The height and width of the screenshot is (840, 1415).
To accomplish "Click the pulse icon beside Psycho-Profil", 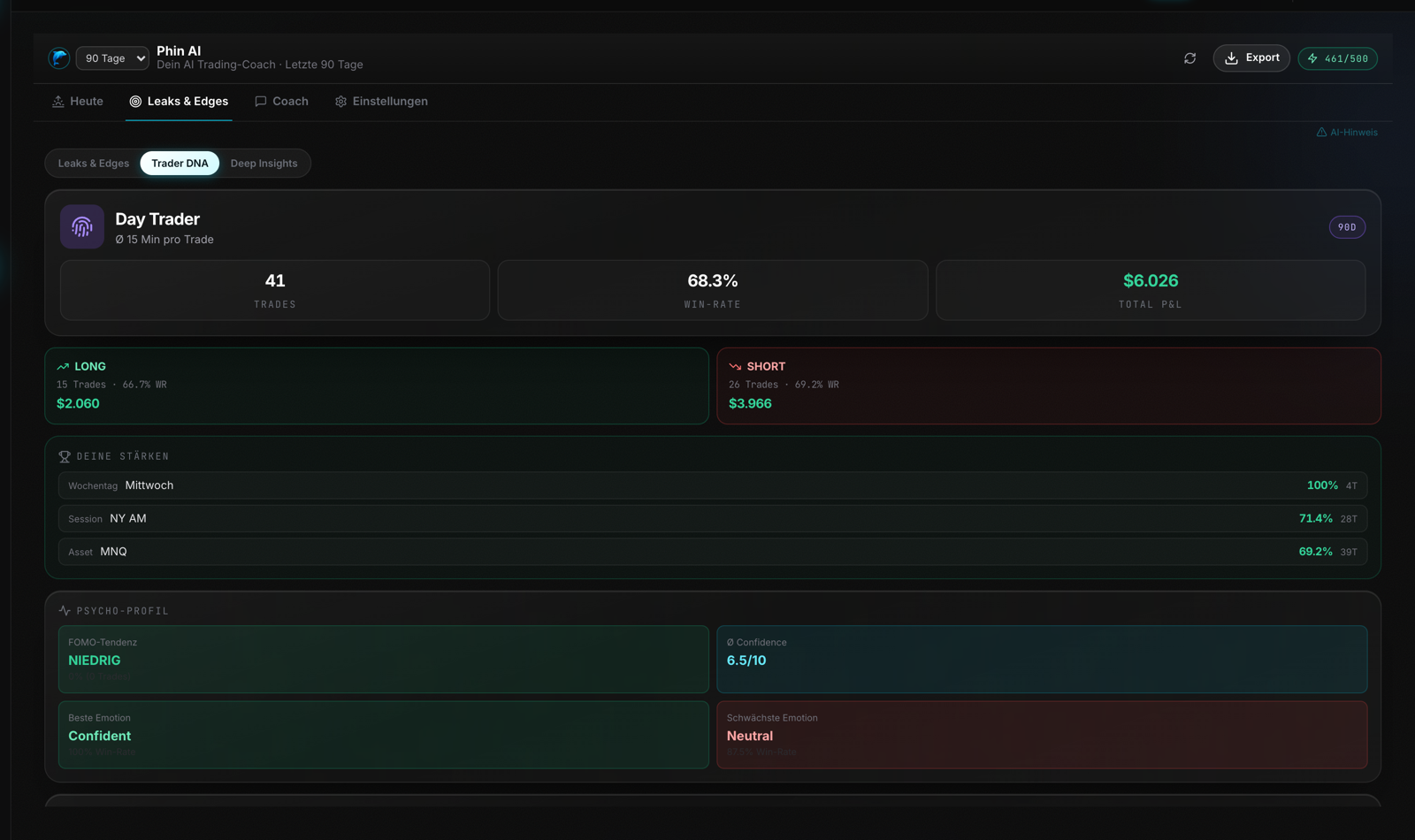I will click(x=65, y=611).
